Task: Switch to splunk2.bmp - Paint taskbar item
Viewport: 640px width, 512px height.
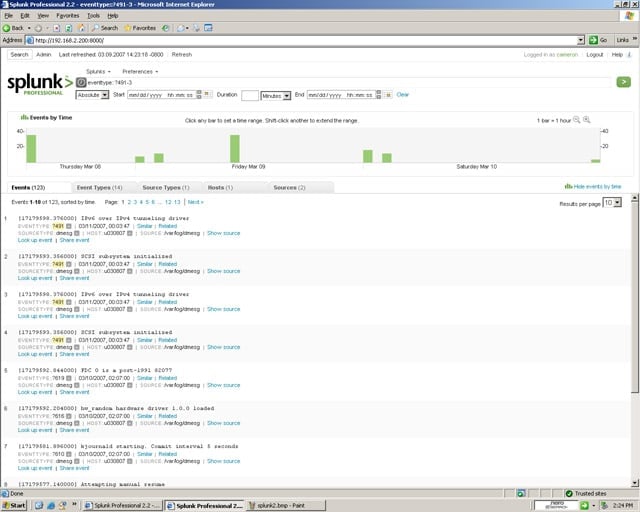Action: point(285,505)
